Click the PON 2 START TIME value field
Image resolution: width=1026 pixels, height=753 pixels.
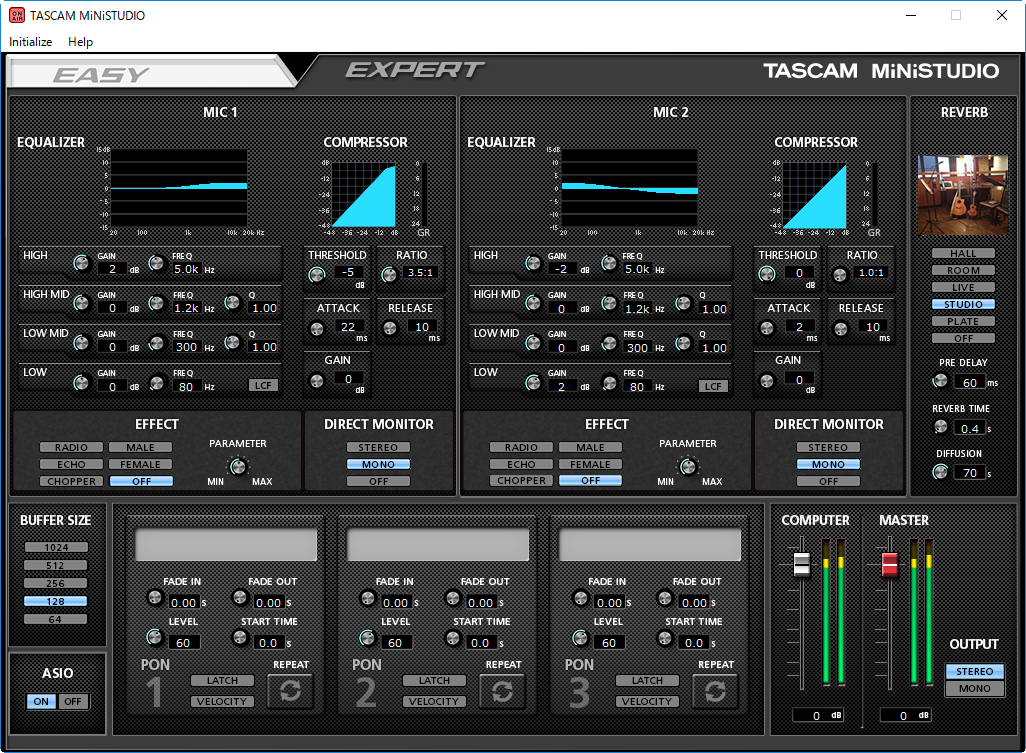pos(481,643)
